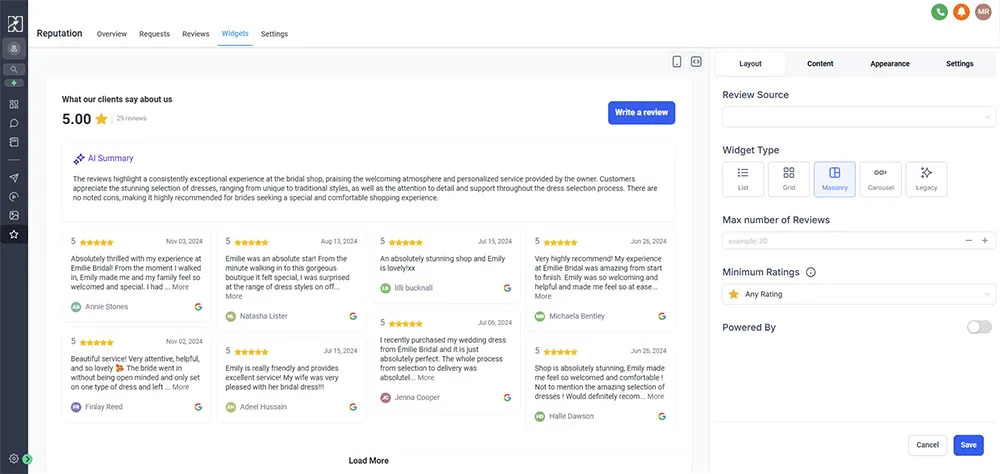Viewport: 1000px width, 474px height.
Task: Open the Reputation Settings tab
Action: pos(274,34)
